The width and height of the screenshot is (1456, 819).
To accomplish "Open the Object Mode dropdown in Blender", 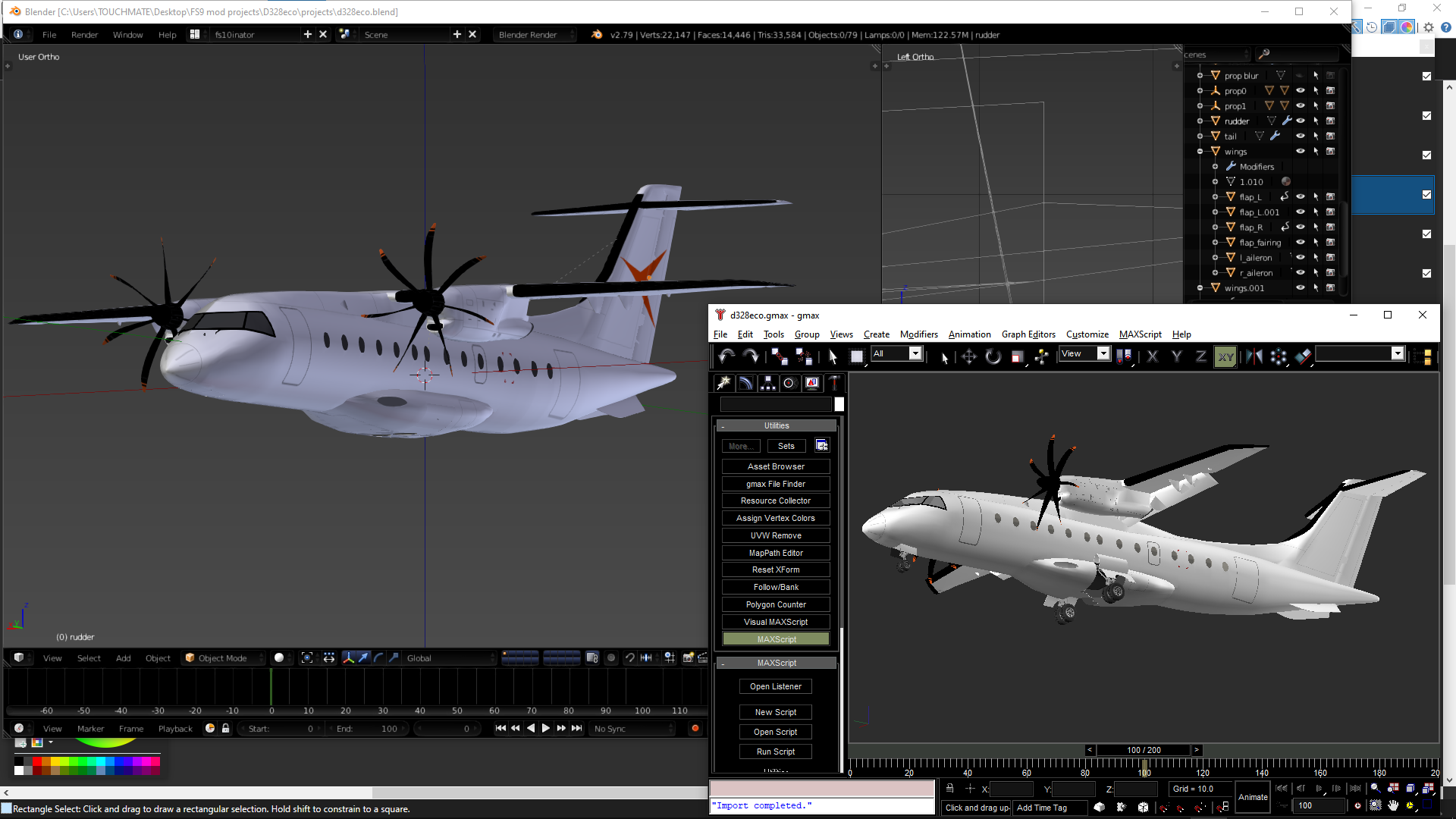I will (224, 658).
